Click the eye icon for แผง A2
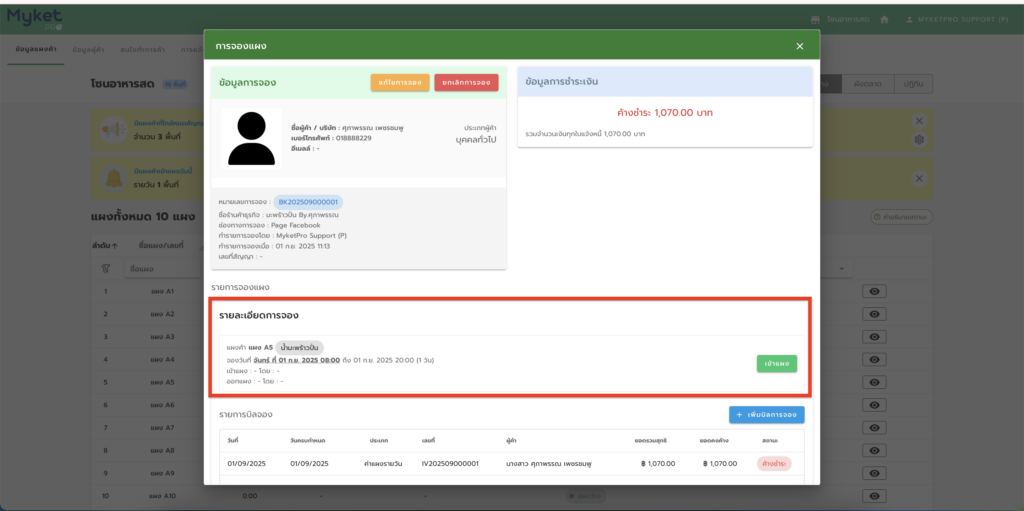Image resolution: width=1024 pixels, height=511 pixels. [x=874, y=314]
